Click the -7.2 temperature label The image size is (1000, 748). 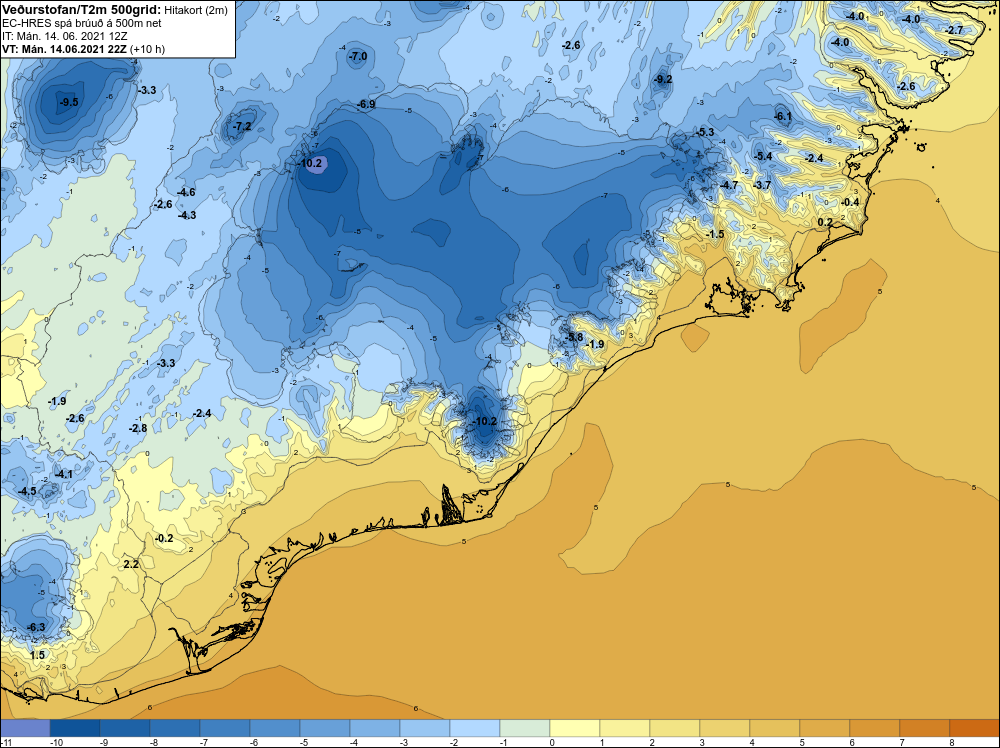[242, 126]
